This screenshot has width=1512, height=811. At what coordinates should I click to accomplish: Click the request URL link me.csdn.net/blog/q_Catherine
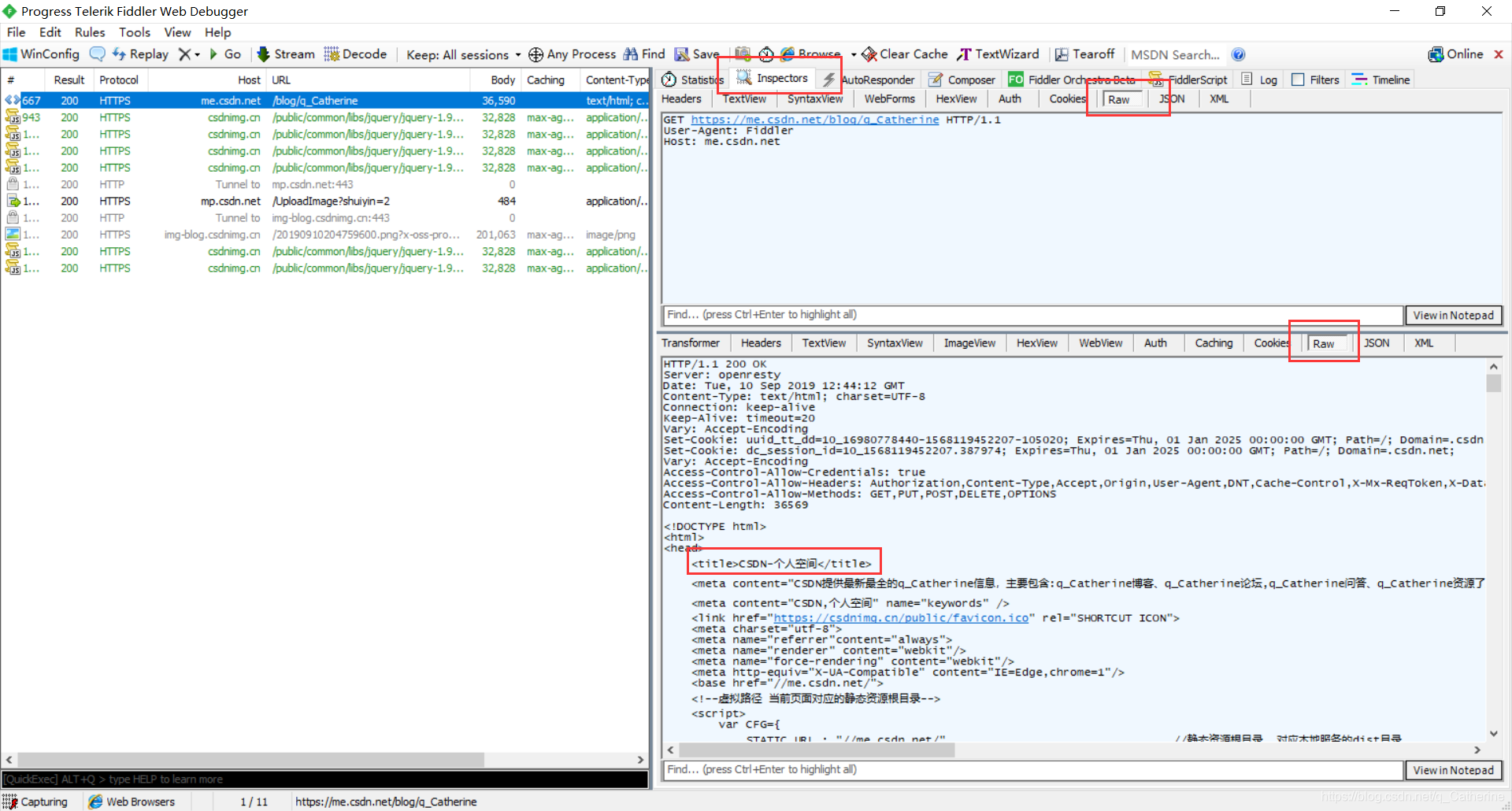click(815, 120)
